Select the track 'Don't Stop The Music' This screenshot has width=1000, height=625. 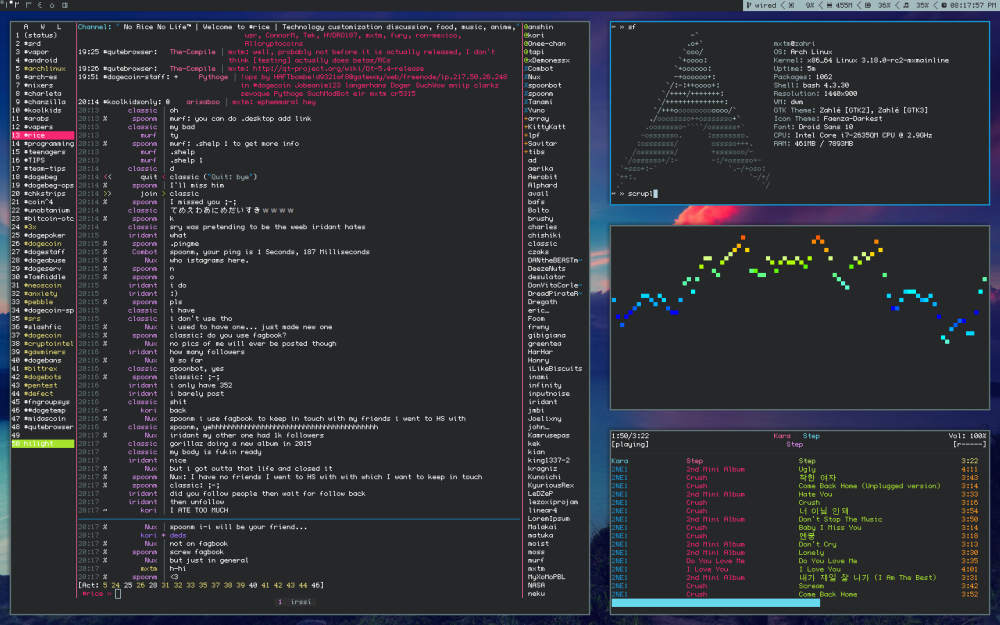pos(840,519)
